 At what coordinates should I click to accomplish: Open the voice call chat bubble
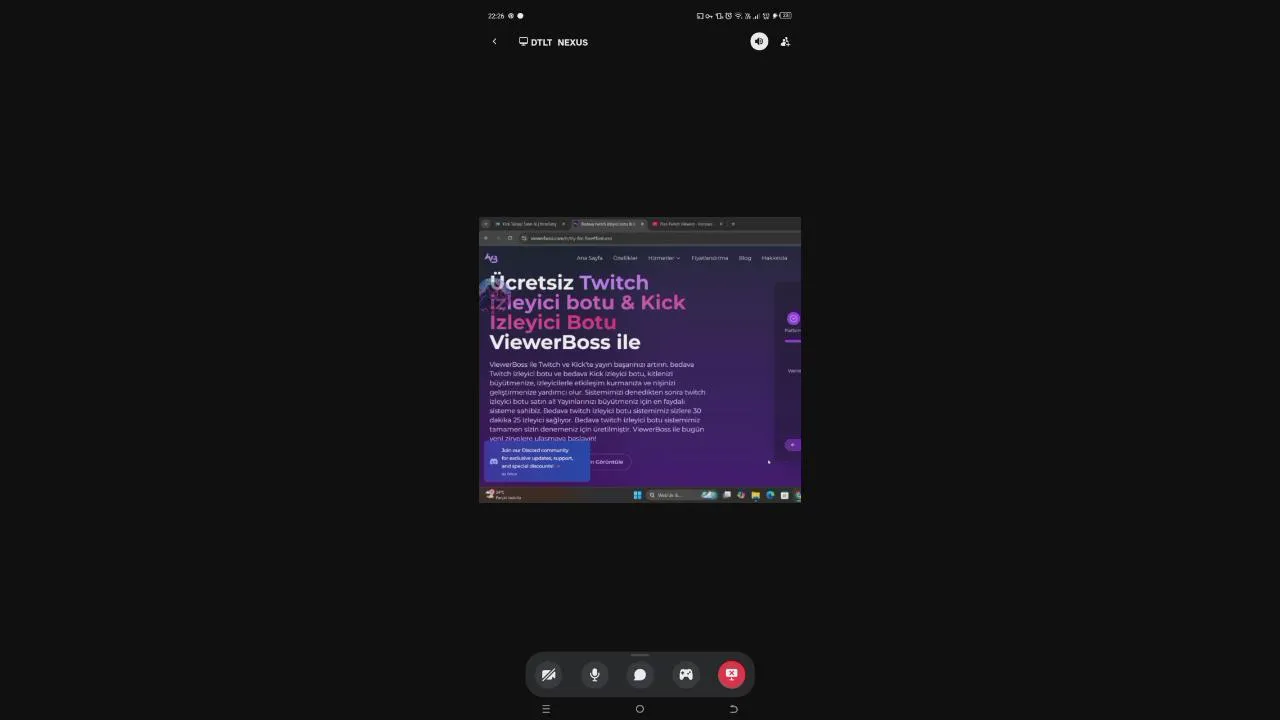click(640, 675)
